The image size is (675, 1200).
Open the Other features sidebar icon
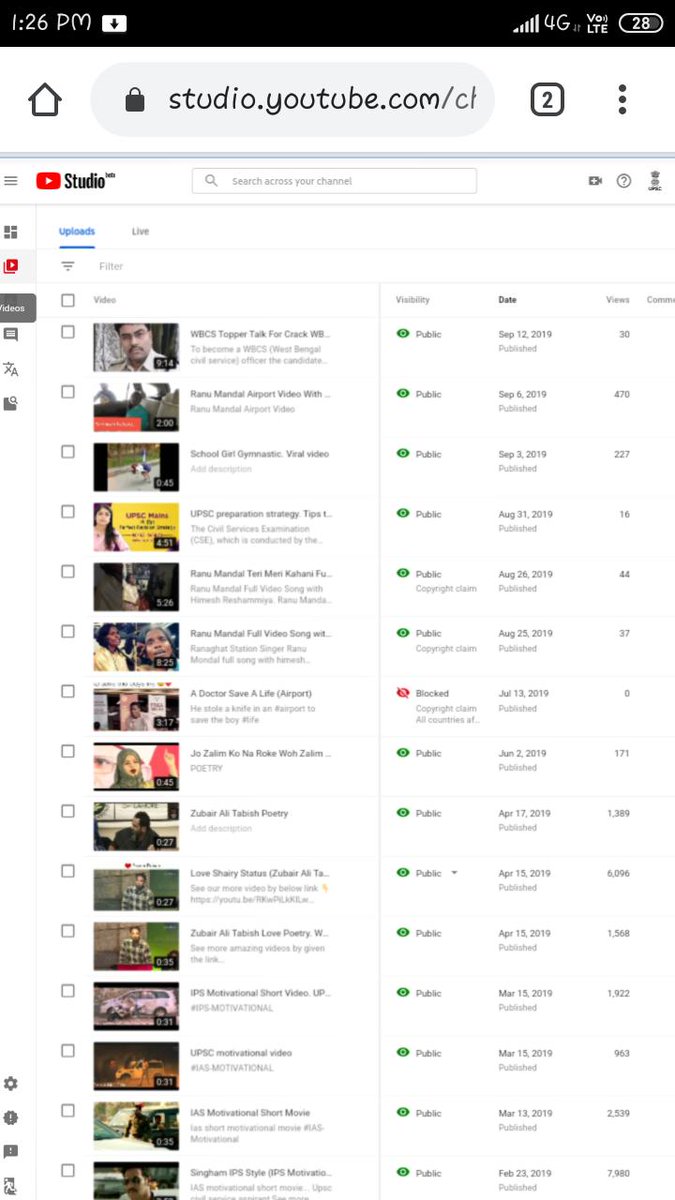(11, 403)
